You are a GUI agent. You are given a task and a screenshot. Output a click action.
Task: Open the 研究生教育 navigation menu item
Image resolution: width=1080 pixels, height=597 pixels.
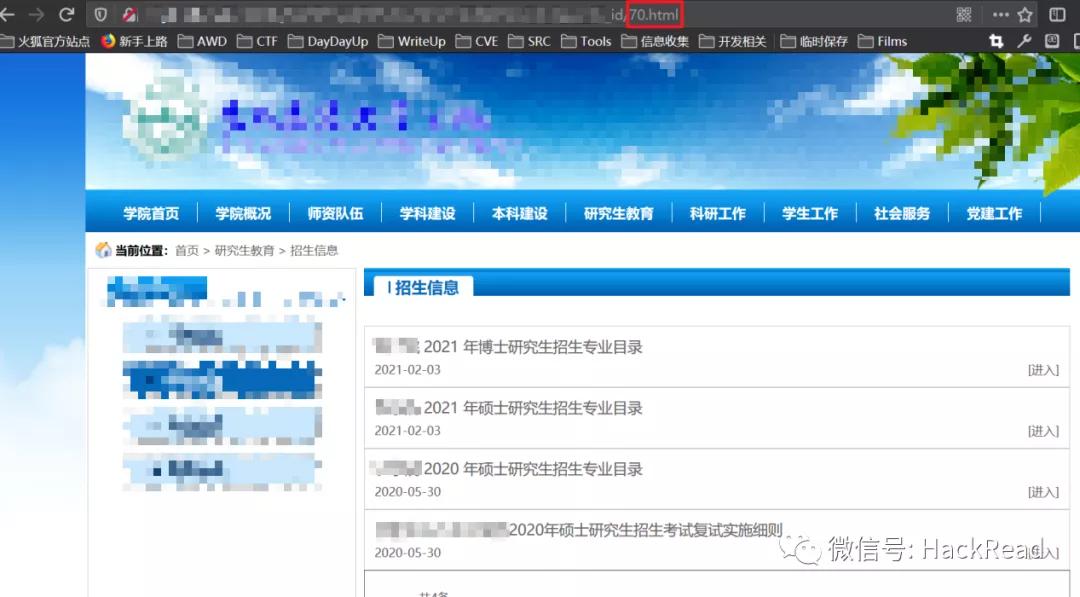coord(617,212)
